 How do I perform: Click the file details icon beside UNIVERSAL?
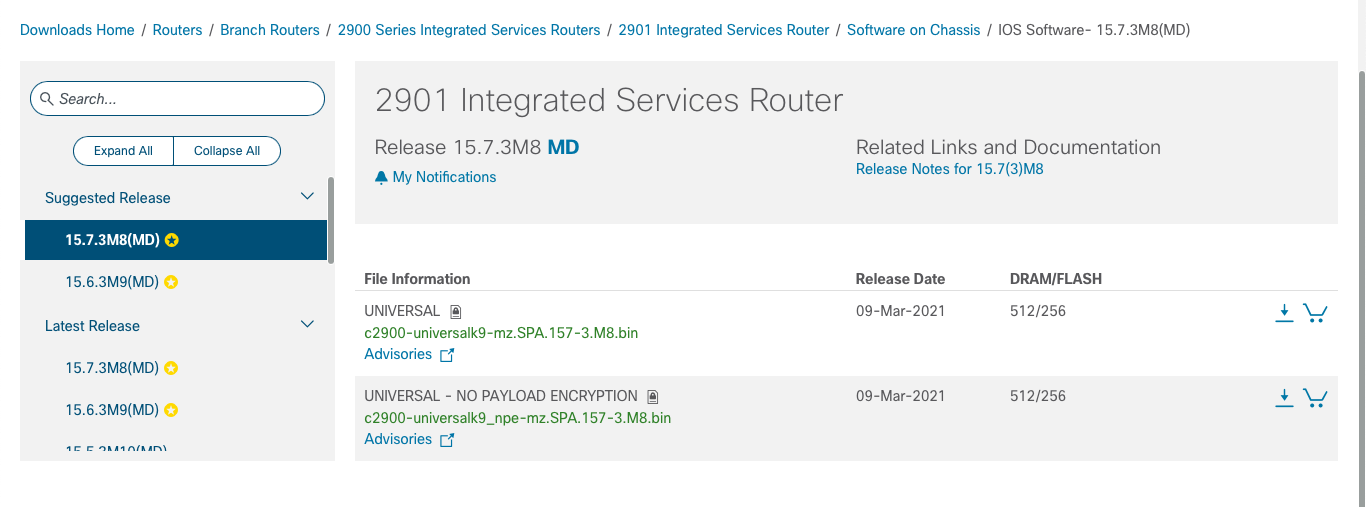[x=455, y=312]
